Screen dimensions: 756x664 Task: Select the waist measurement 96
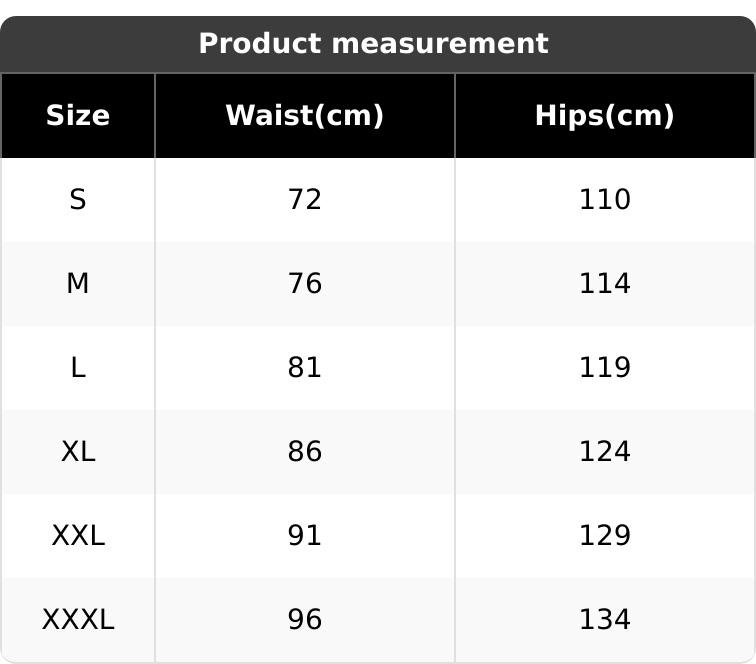[305, 620]
